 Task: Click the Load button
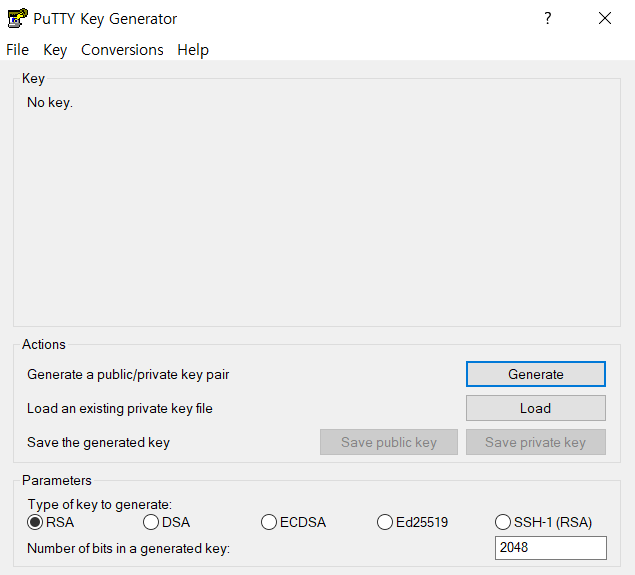(x=536, y=408)
